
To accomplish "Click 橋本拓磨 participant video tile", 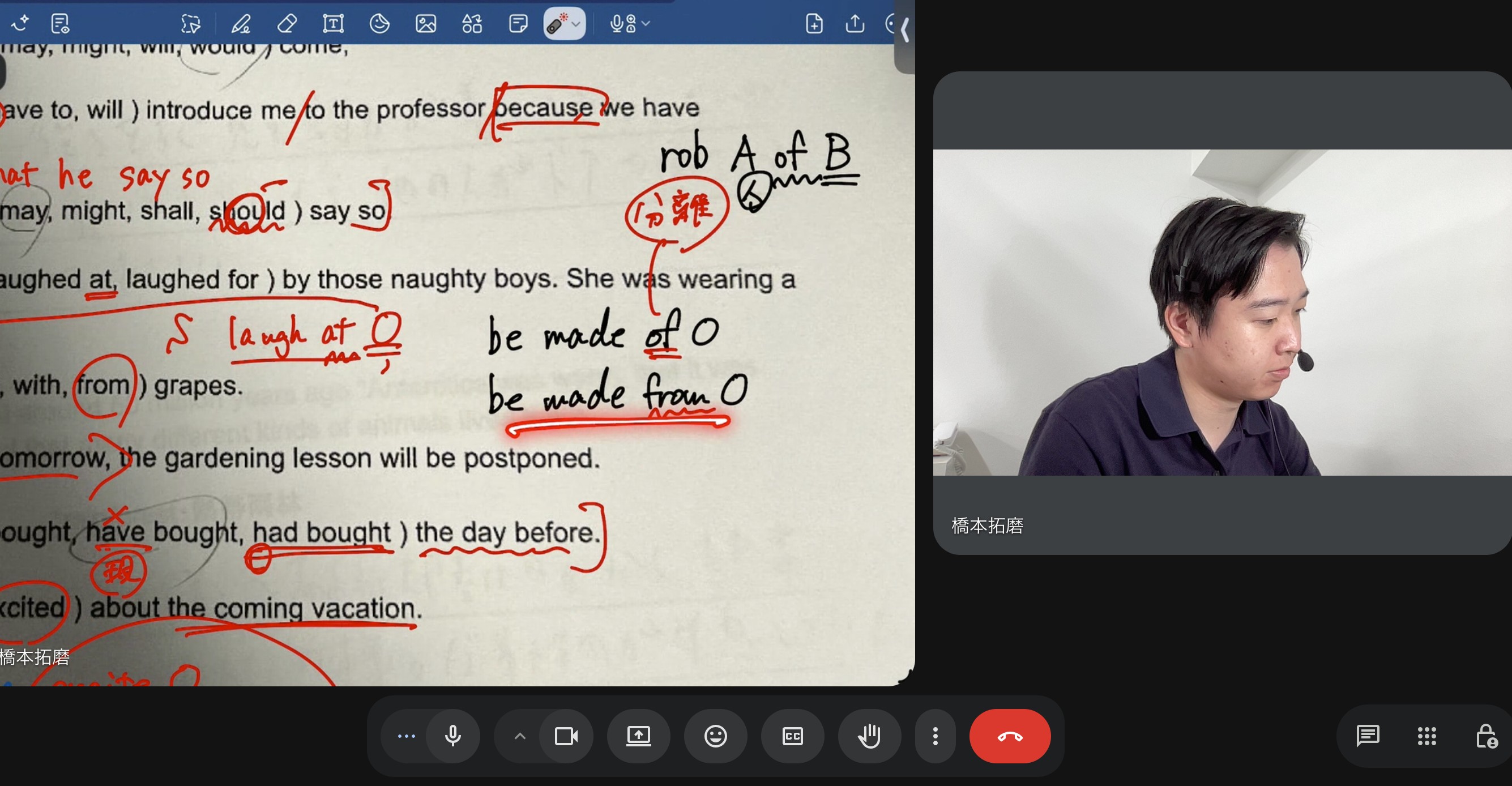I will 1222,314.
